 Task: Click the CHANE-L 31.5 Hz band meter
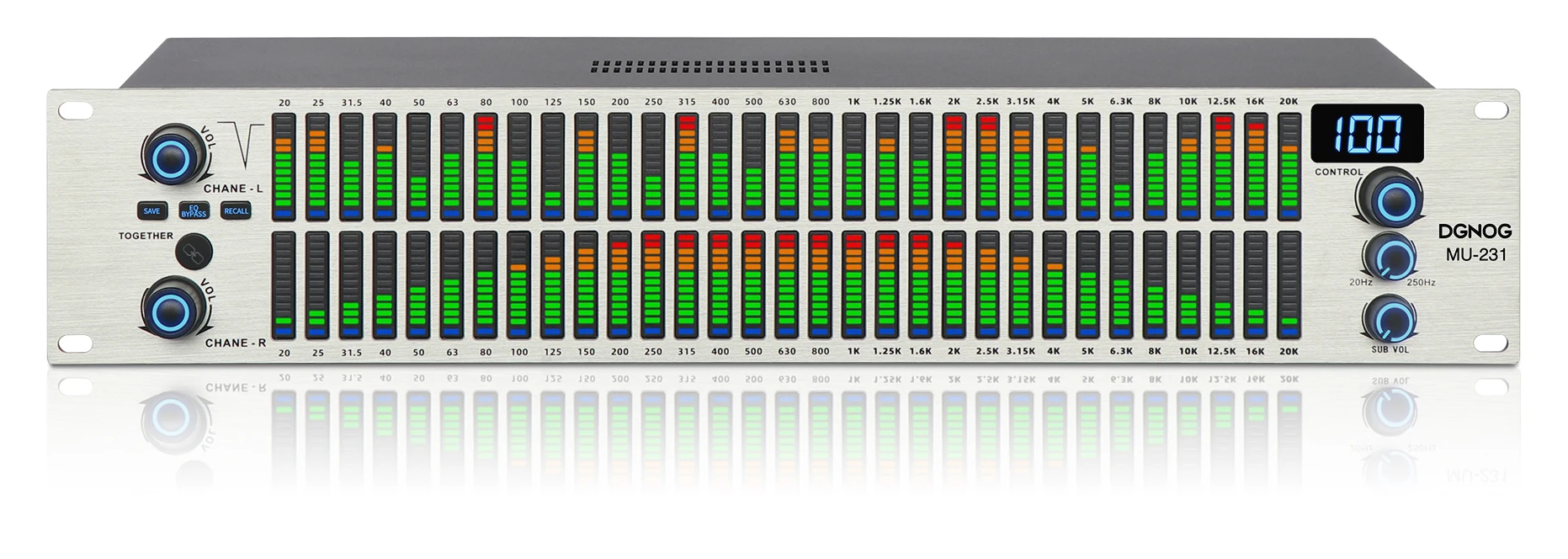coord(351,167)
